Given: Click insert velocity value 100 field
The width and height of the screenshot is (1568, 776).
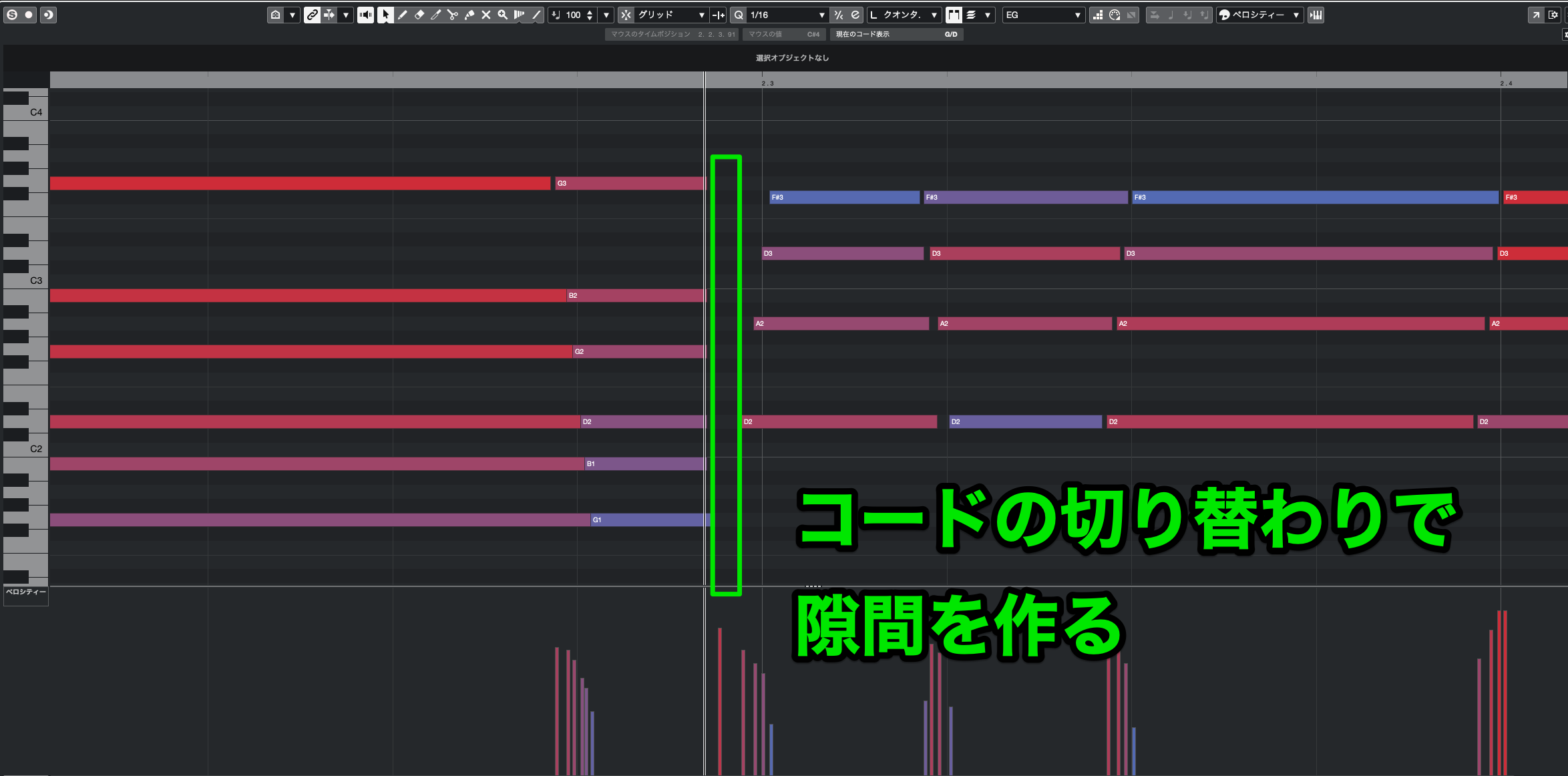Looking at the screenshot, I should click(x=573, y=15).
